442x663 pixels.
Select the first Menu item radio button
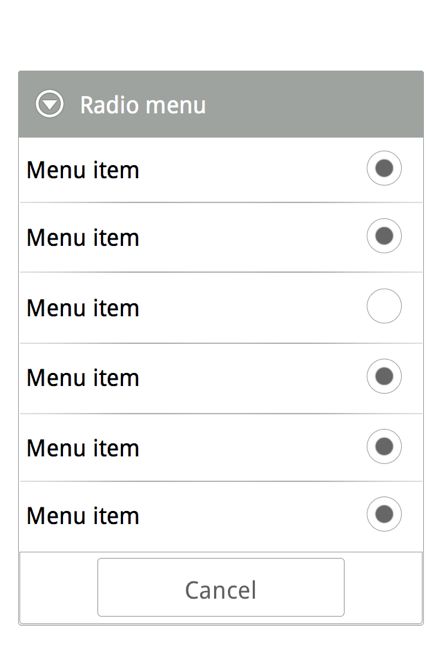pos(384,168)
